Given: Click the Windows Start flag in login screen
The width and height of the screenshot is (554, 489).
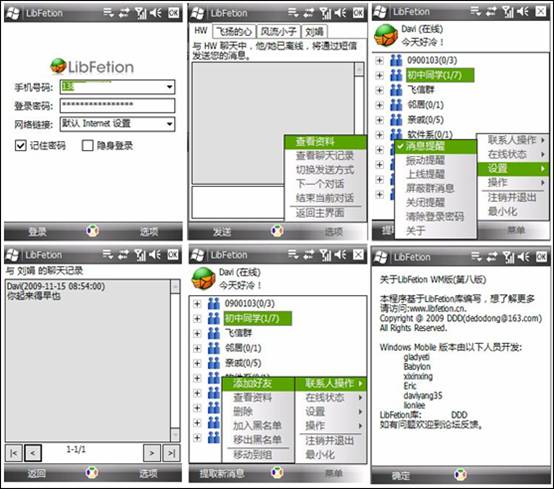Looking at the screenshot, I should tap(13, 13).
